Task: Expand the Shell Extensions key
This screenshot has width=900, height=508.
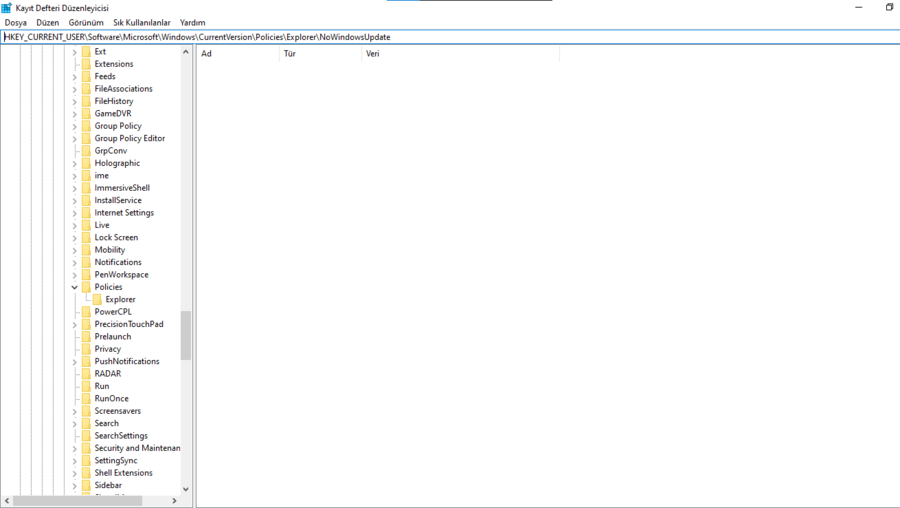Action: coord(75,473)
